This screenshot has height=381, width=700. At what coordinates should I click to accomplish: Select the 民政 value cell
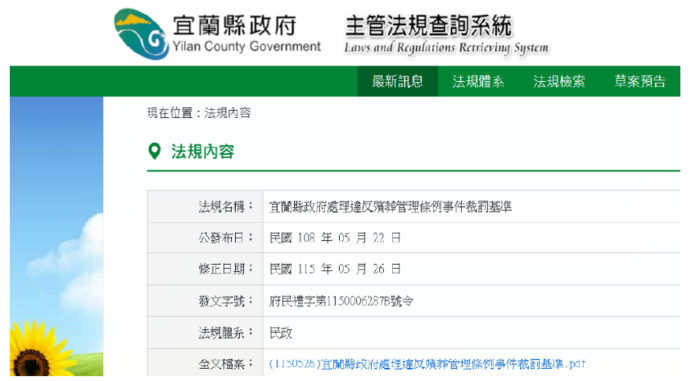click(472, 333)
